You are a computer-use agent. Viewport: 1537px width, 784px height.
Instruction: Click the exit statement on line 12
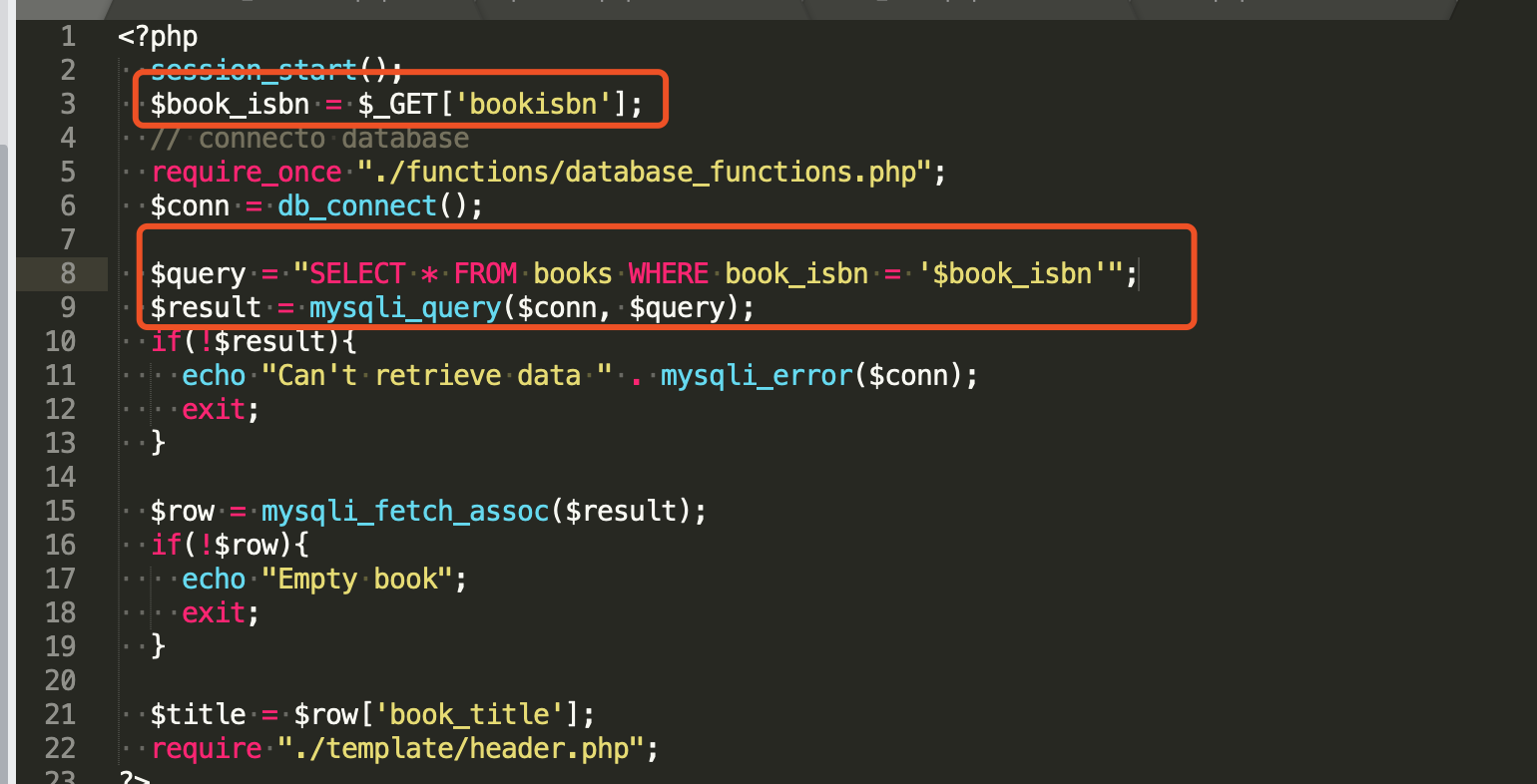214,409
